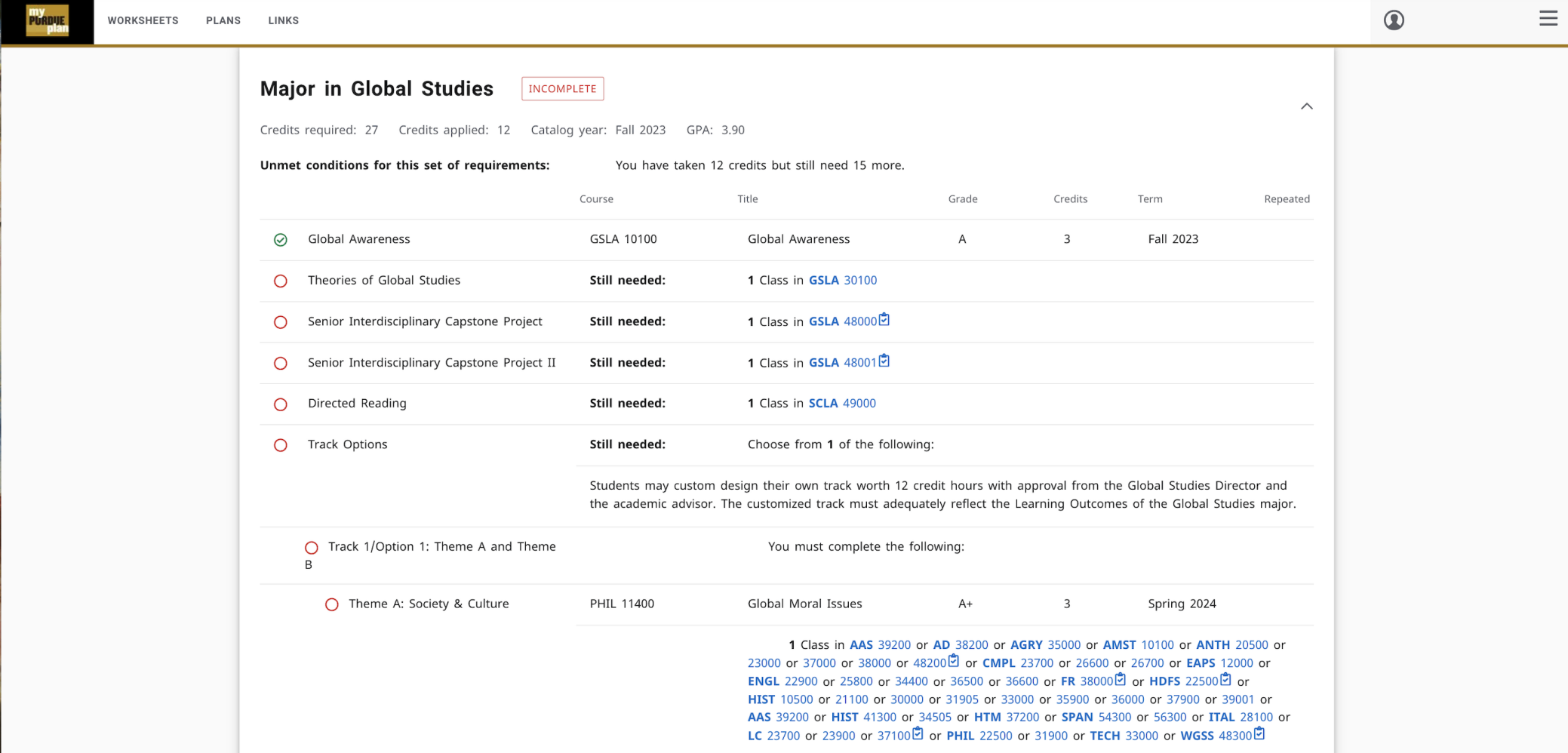Open the Plans menu item
Image resolution: width=1568 pixels, height=753 pixels.
click(223, 20)
